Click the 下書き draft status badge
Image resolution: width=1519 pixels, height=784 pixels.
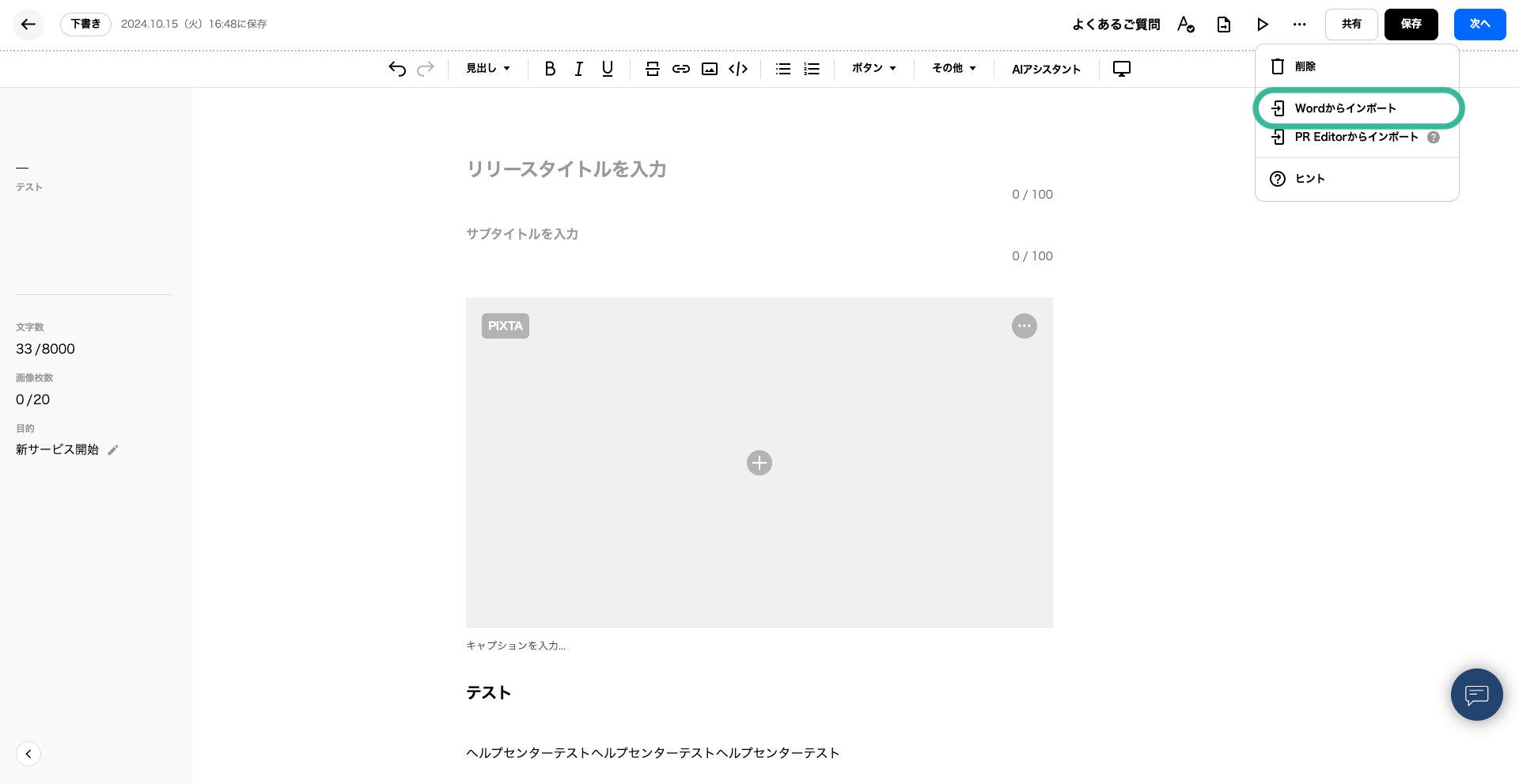click(x=85, y=25)
